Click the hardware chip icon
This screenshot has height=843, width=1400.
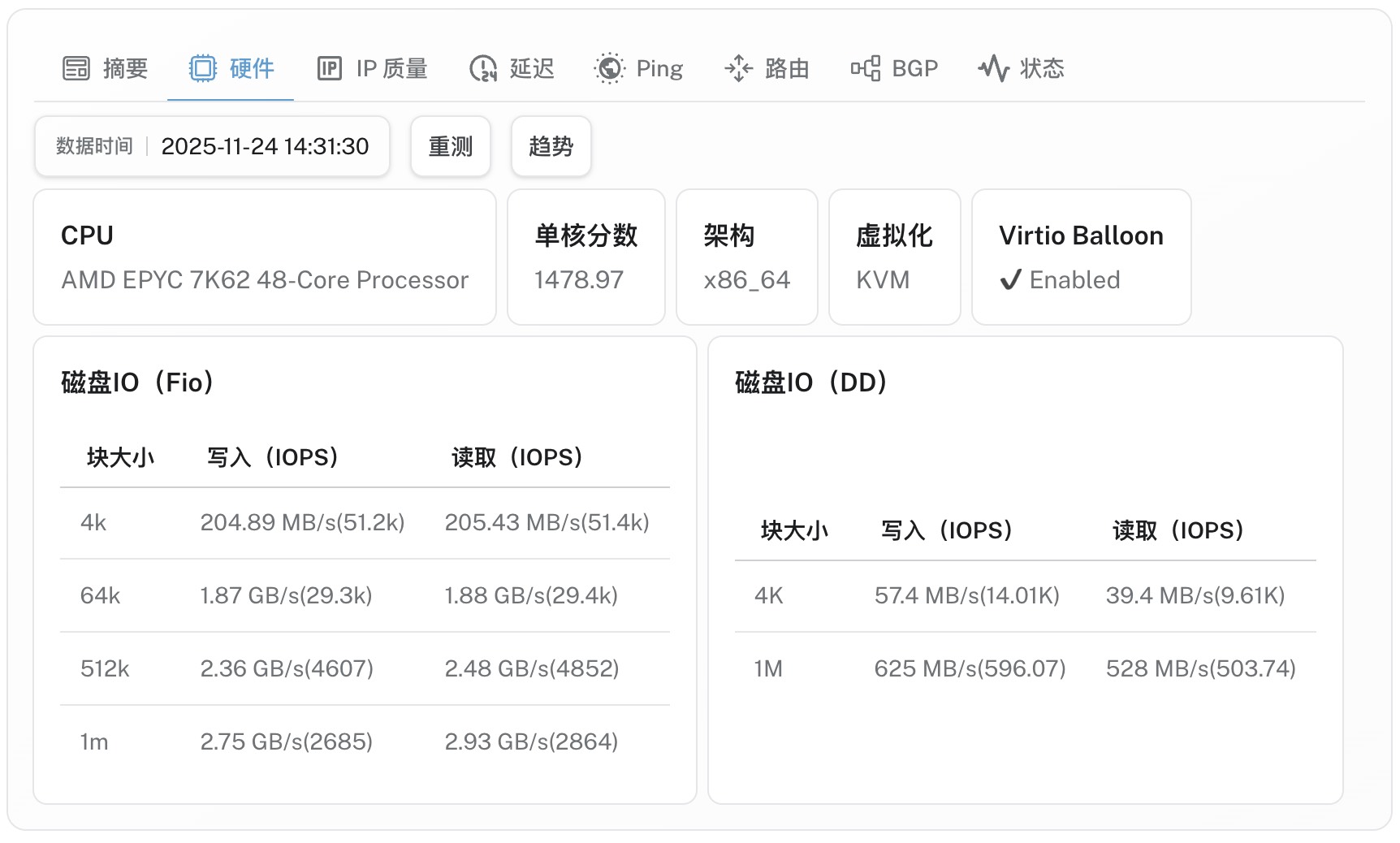click(203, 68)
